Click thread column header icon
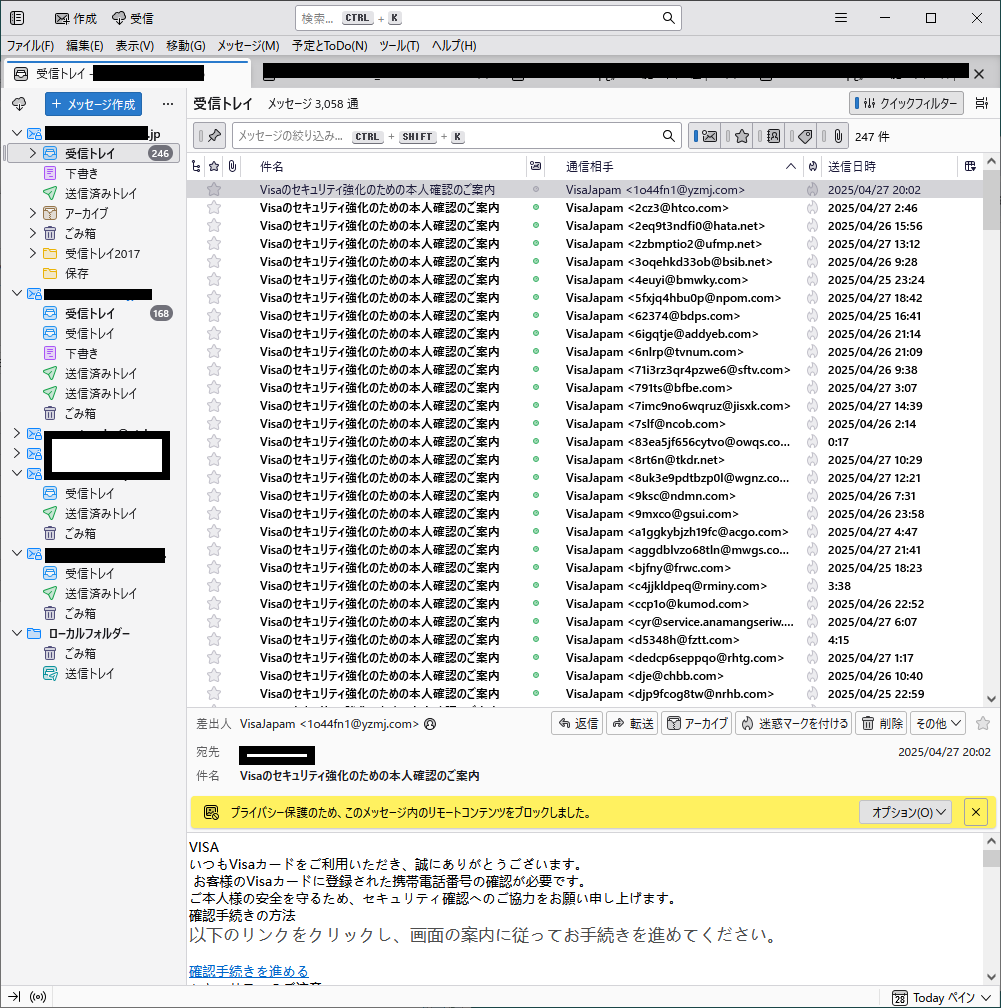Viewport: 1001px width, 1008px height. pyautogui.click(x=196, y=166)
